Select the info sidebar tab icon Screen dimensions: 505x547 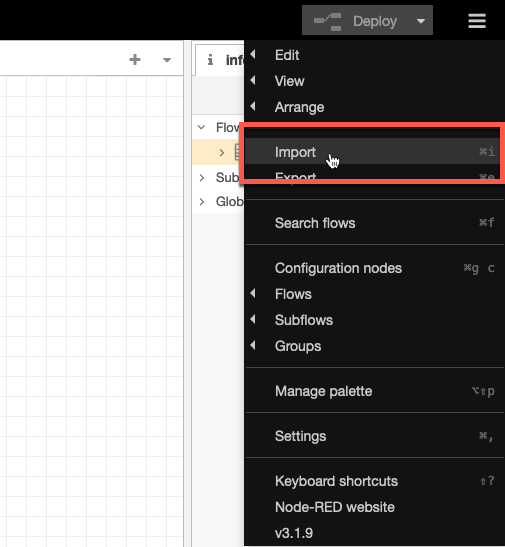[210, 60]
